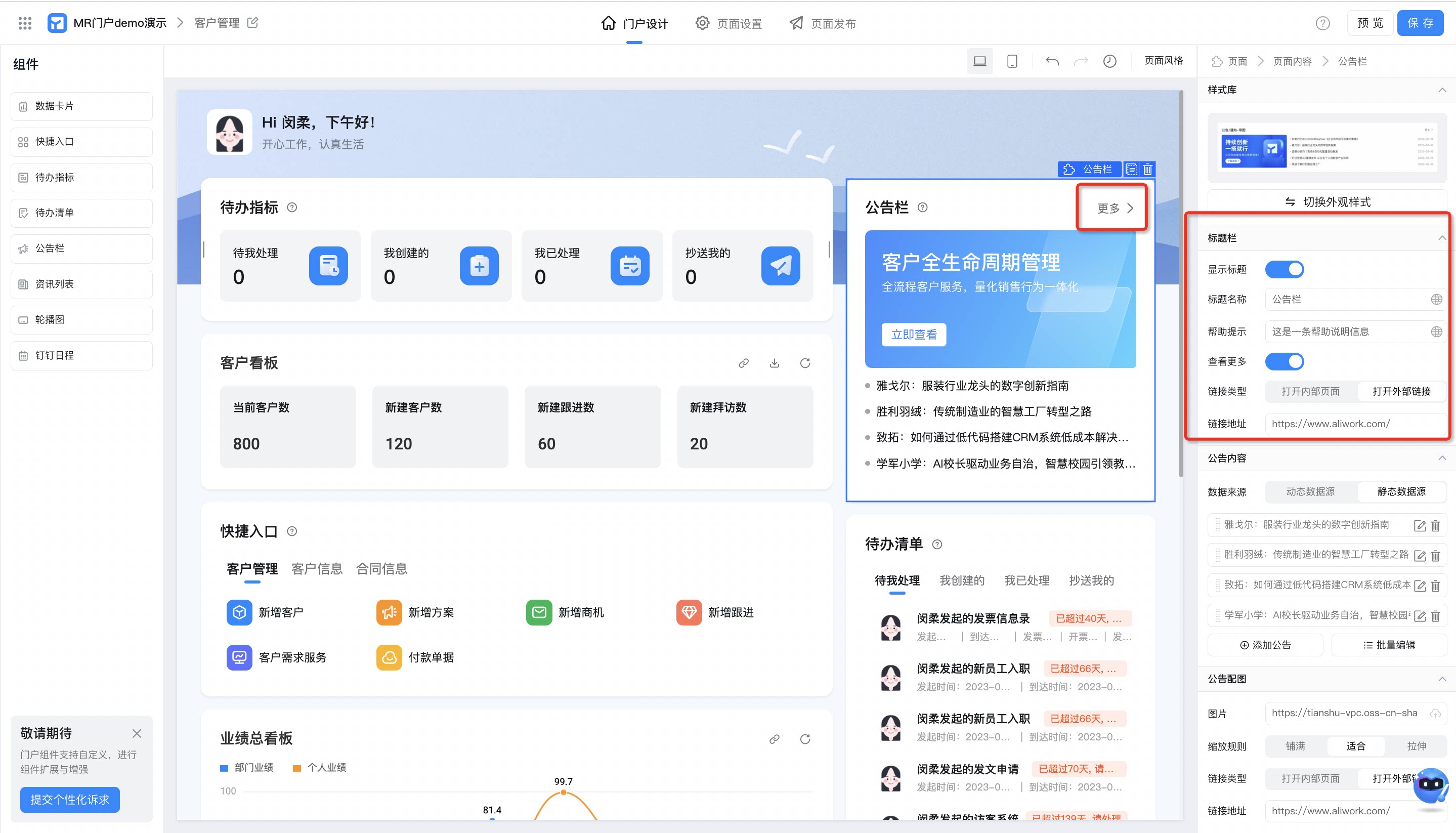Collapse the 标题栏 section
The width and height of the screenshot is (1456, 833).
tap(1442, 238)
